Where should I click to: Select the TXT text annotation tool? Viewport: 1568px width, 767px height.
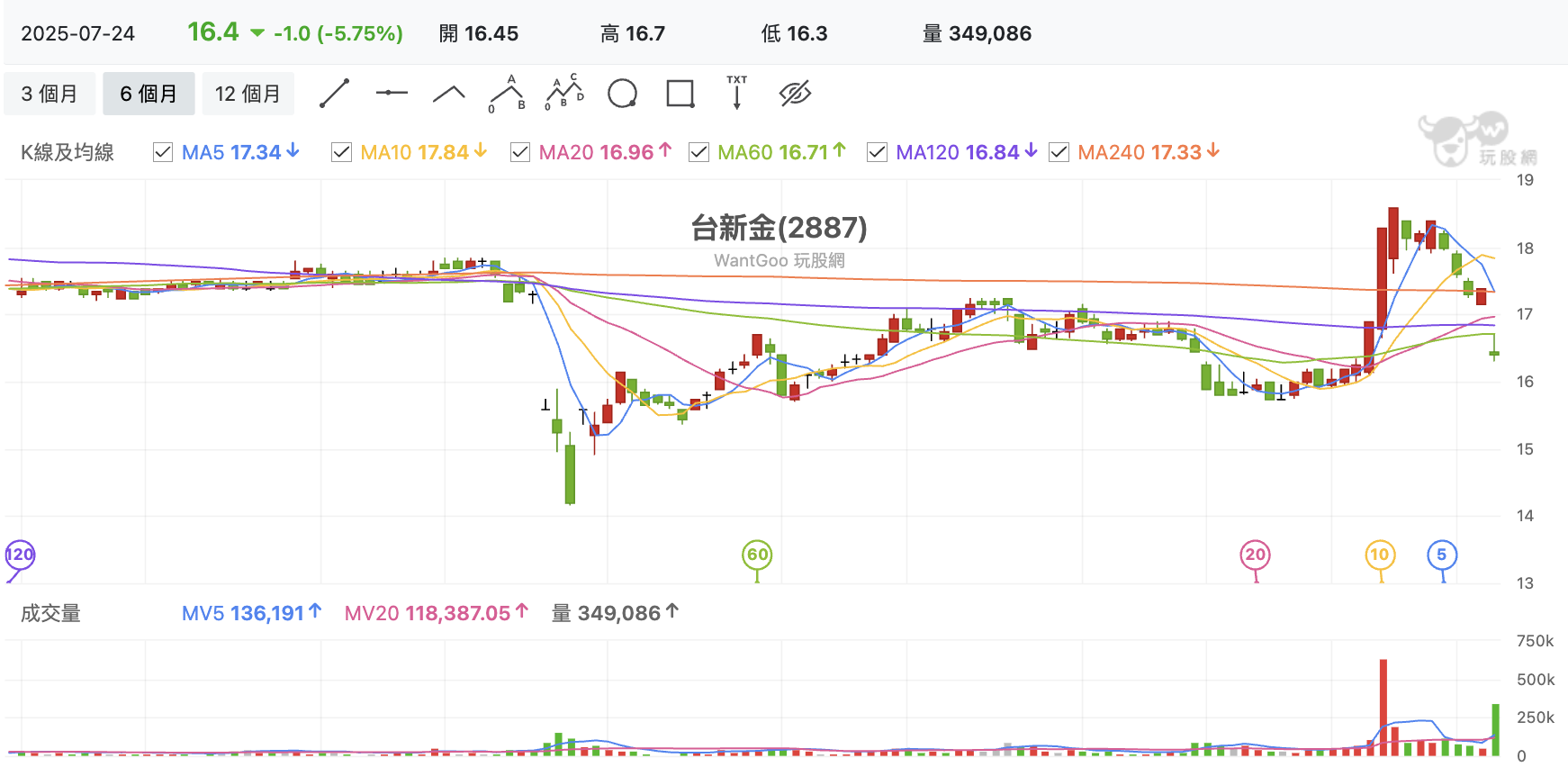pyautogui.click(x=737, y=93)
